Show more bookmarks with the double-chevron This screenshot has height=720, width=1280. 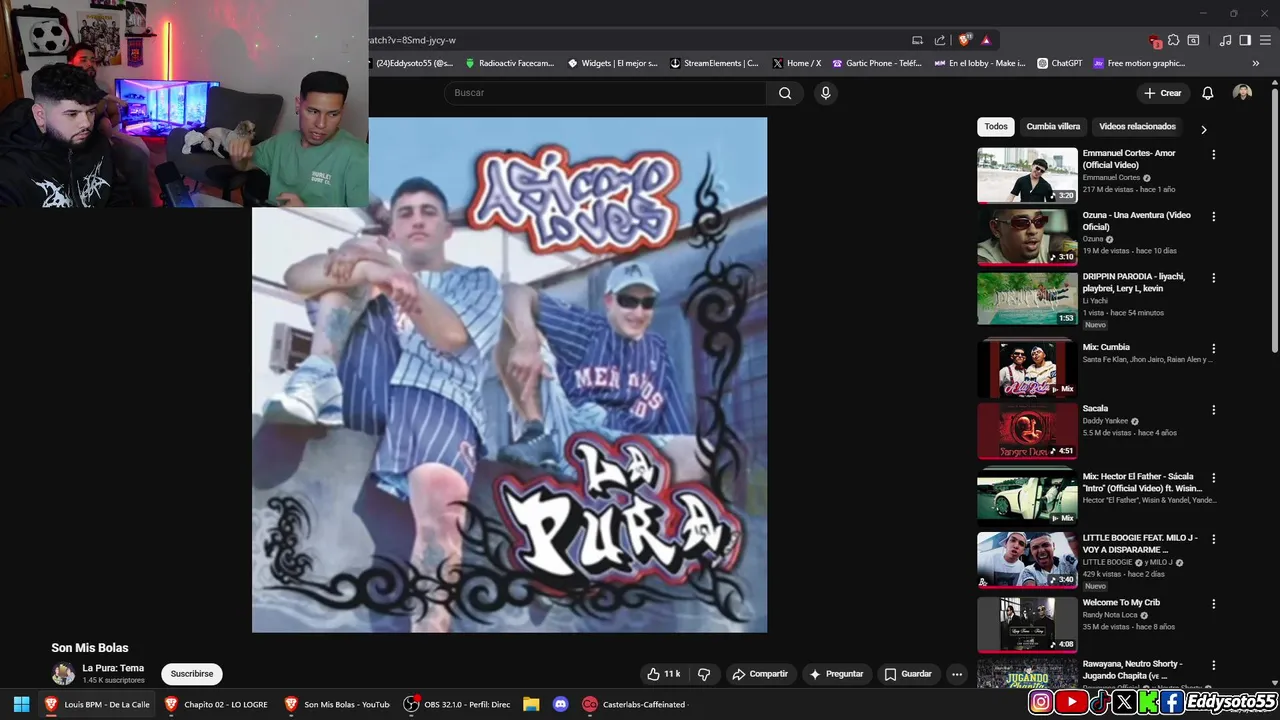pyautogui.click(x=1256, y=63)
